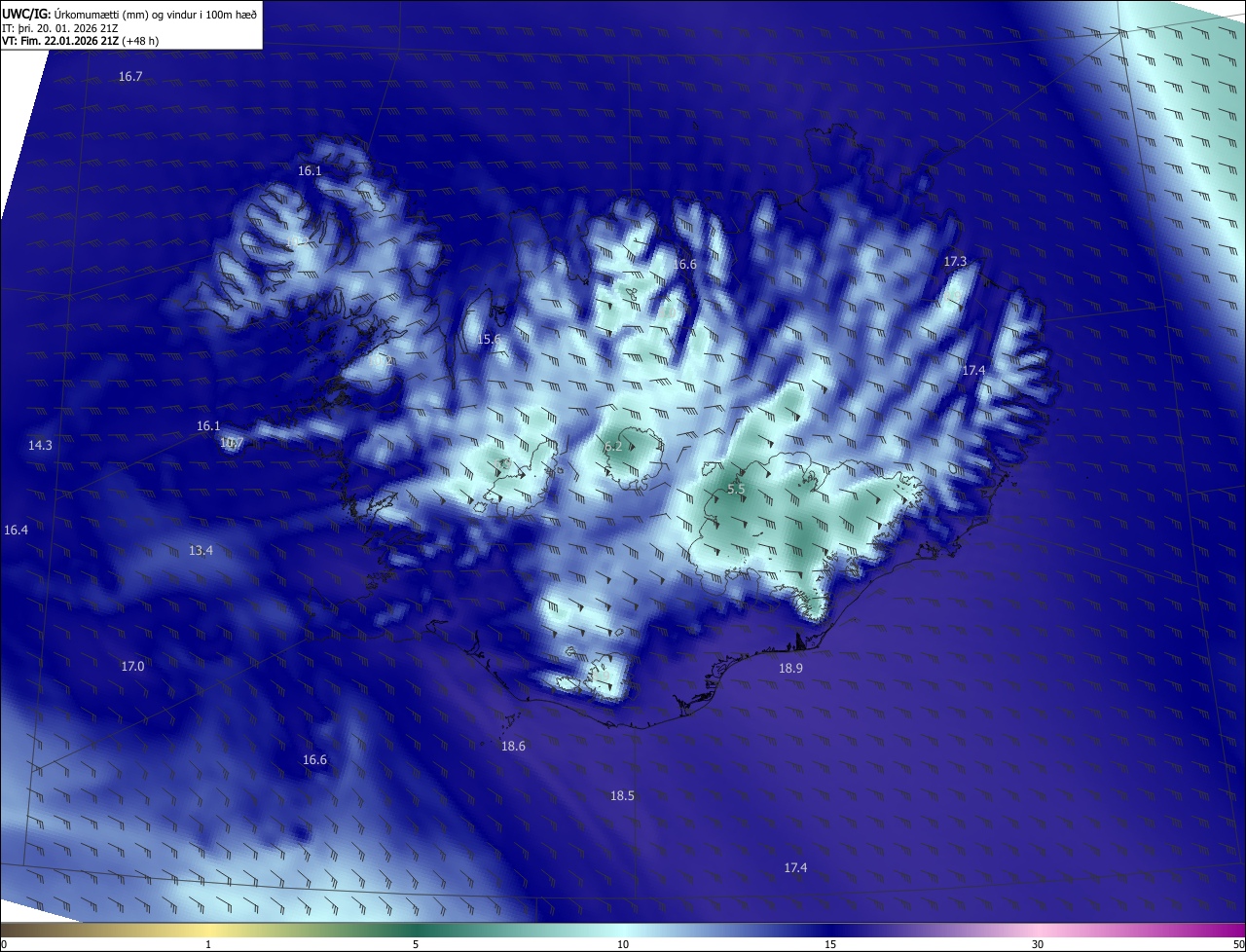
Task: Click the "15" tick on the color scale
Action: pos(830,944)
